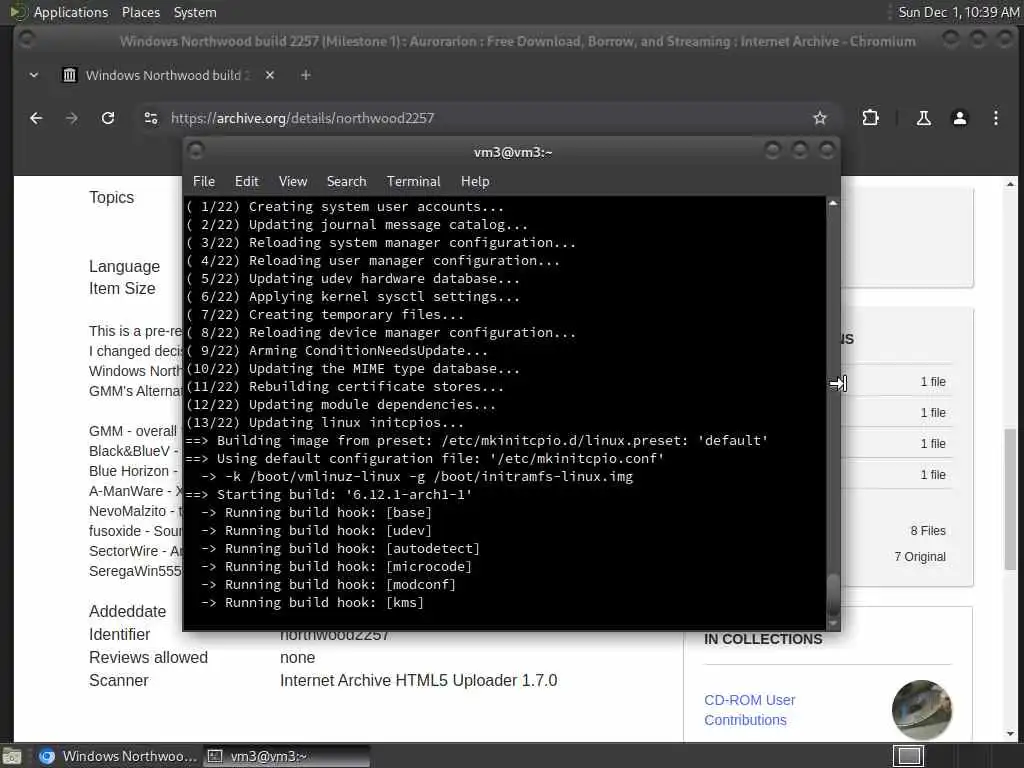Click the Addeddate metadata label
This screenshot has width=1024, height=768.
tap(127, 611)
